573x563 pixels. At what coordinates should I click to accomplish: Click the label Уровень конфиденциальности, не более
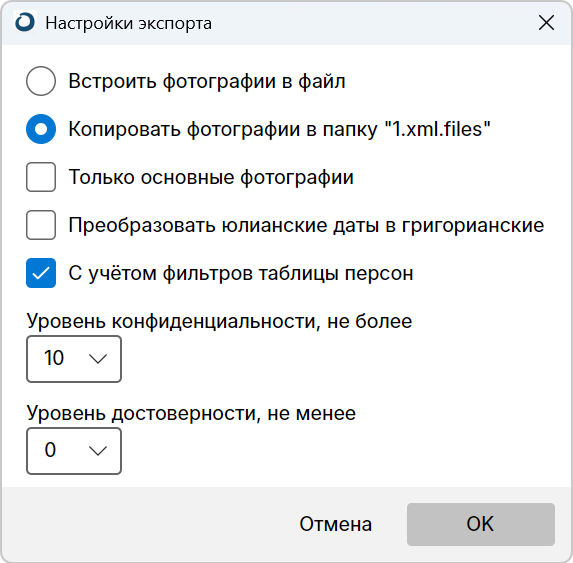(x=219, y=321)
